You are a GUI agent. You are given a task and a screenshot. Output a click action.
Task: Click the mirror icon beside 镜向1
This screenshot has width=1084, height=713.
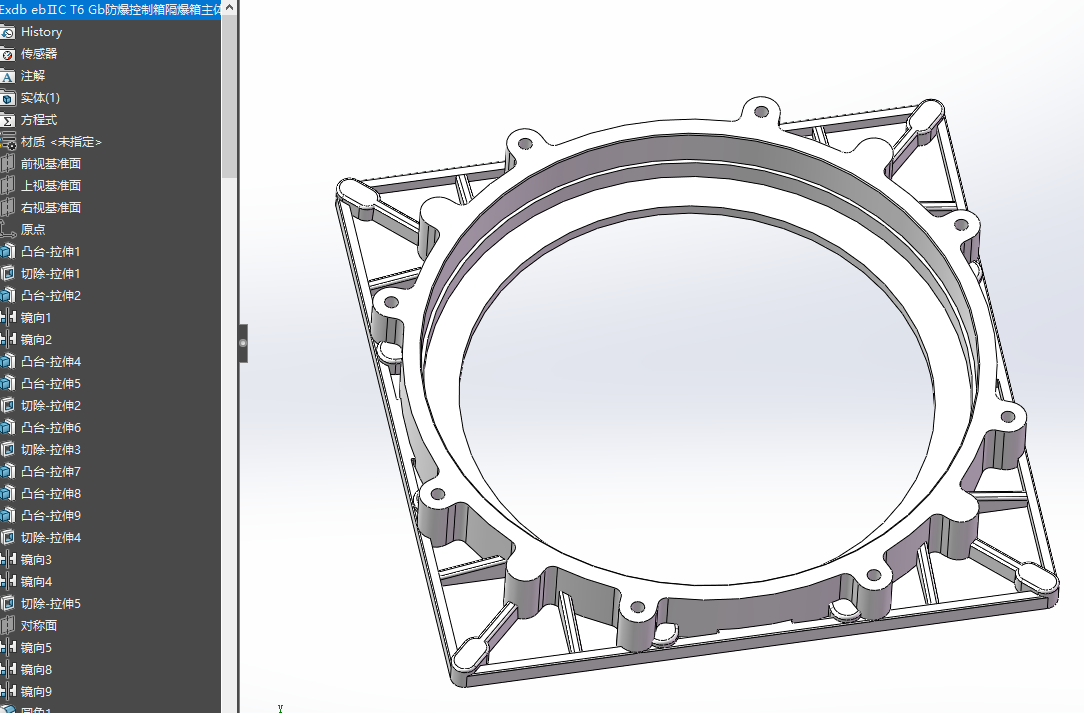(x=8, y=318)
